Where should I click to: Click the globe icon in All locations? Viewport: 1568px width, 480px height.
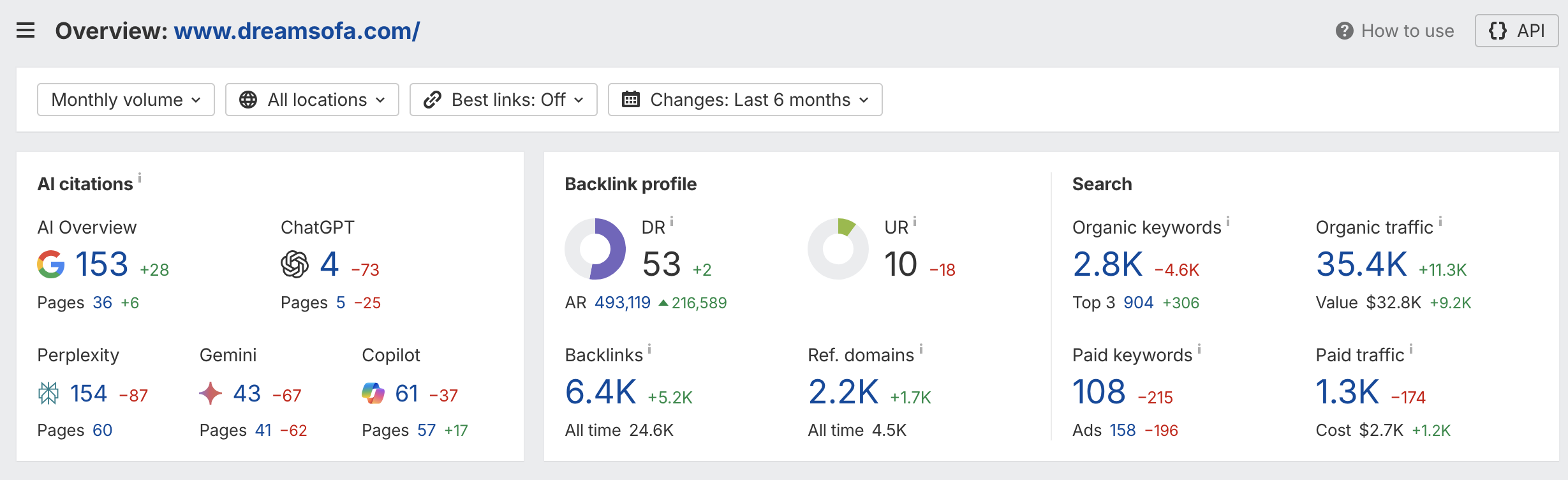click(248, 100)
